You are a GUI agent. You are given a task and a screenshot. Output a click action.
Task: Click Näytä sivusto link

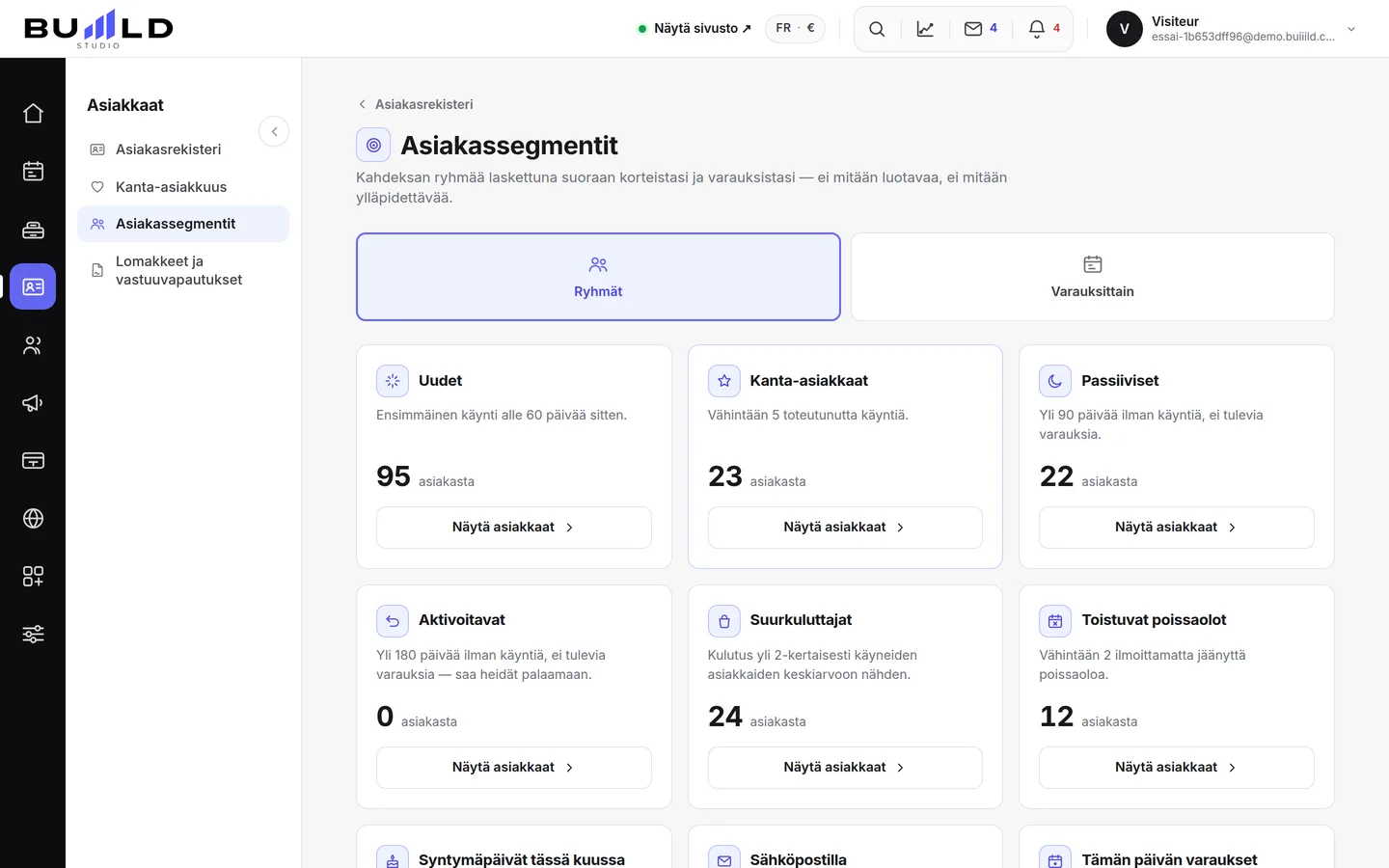(694, 28)
